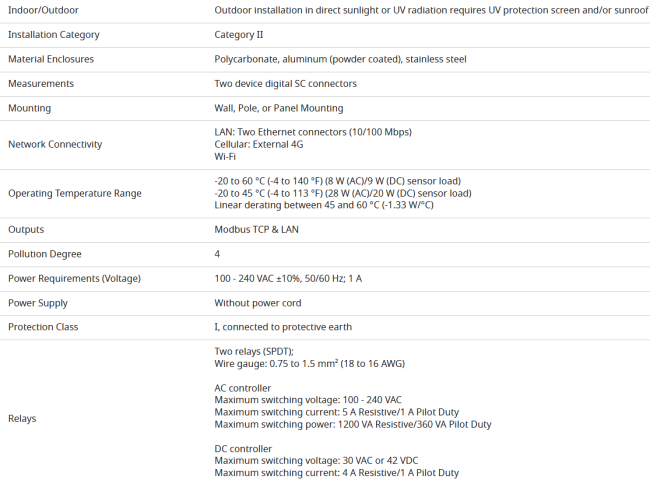Select the Measurements row label
Viewport: 650px width, 479px height.
[41, 84]
